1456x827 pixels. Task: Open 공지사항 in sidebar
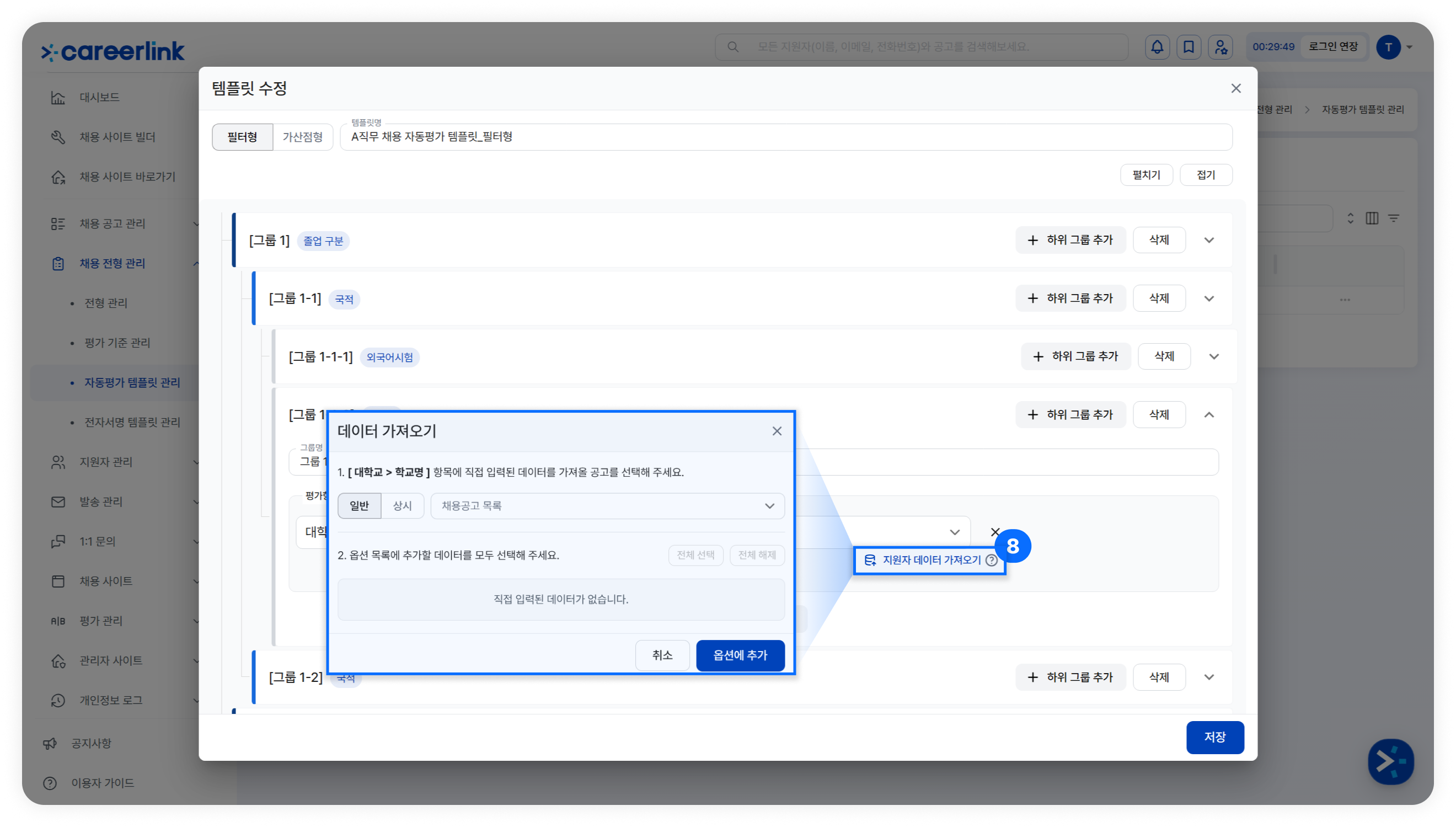point(91,744)
